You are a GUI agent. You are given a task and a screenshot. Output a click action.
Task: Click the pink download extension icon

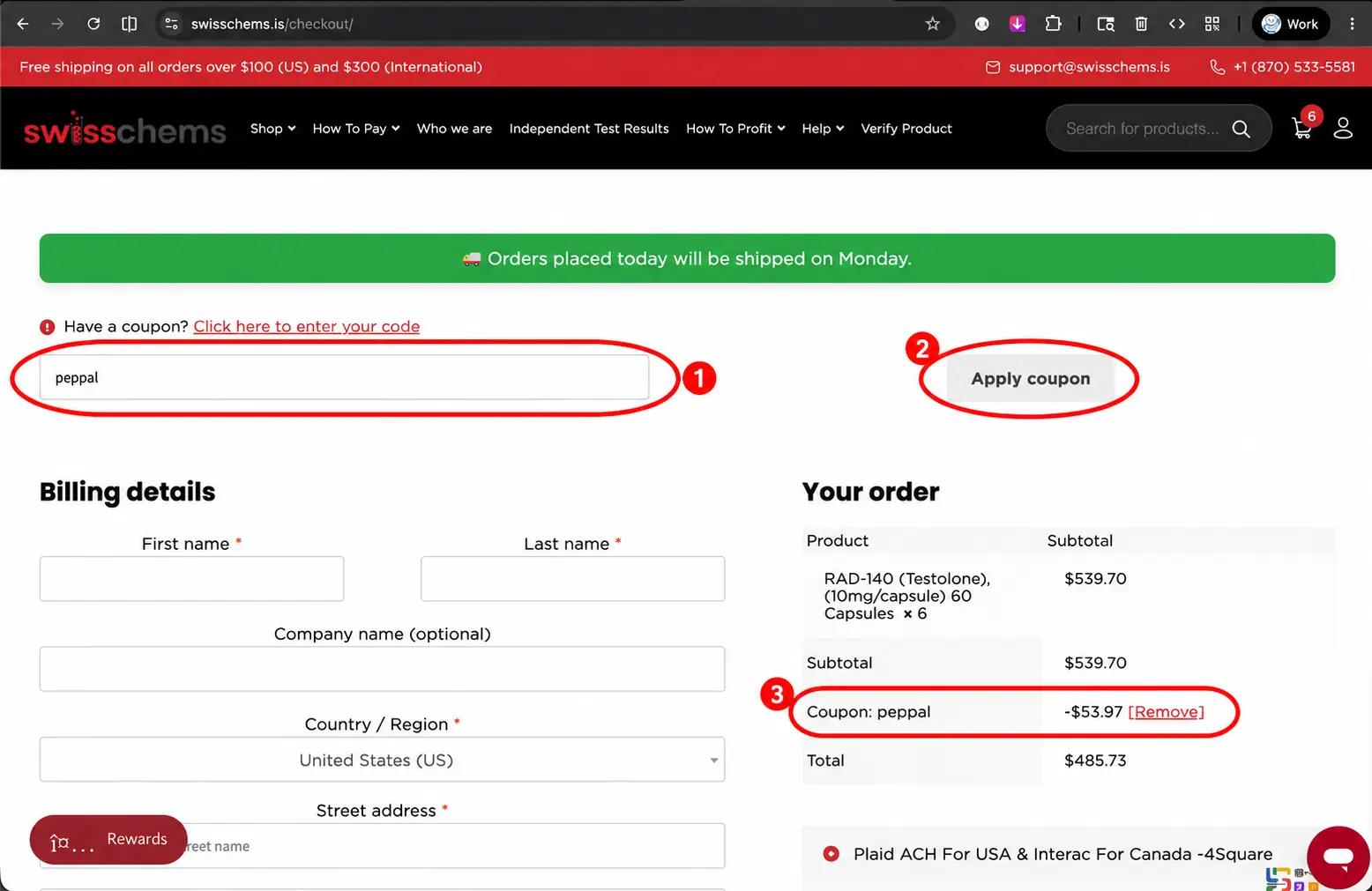(1018, 24)
